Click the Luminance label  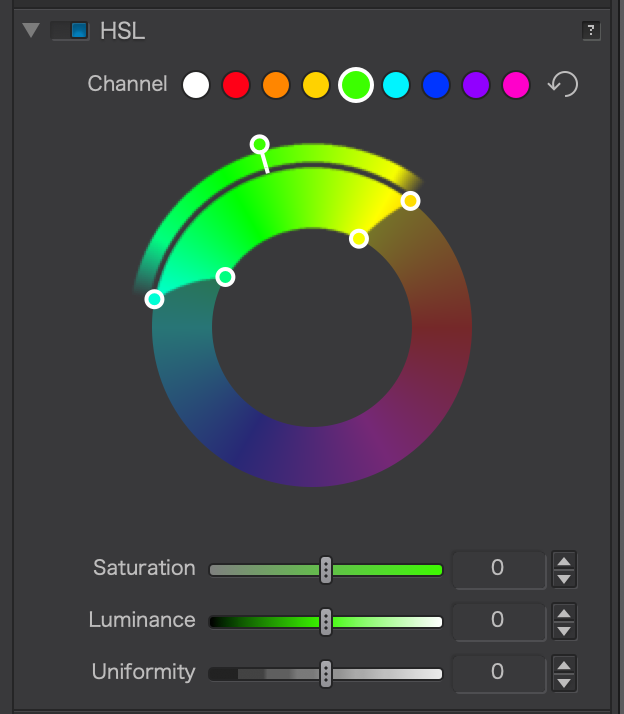tap(142, 620)
